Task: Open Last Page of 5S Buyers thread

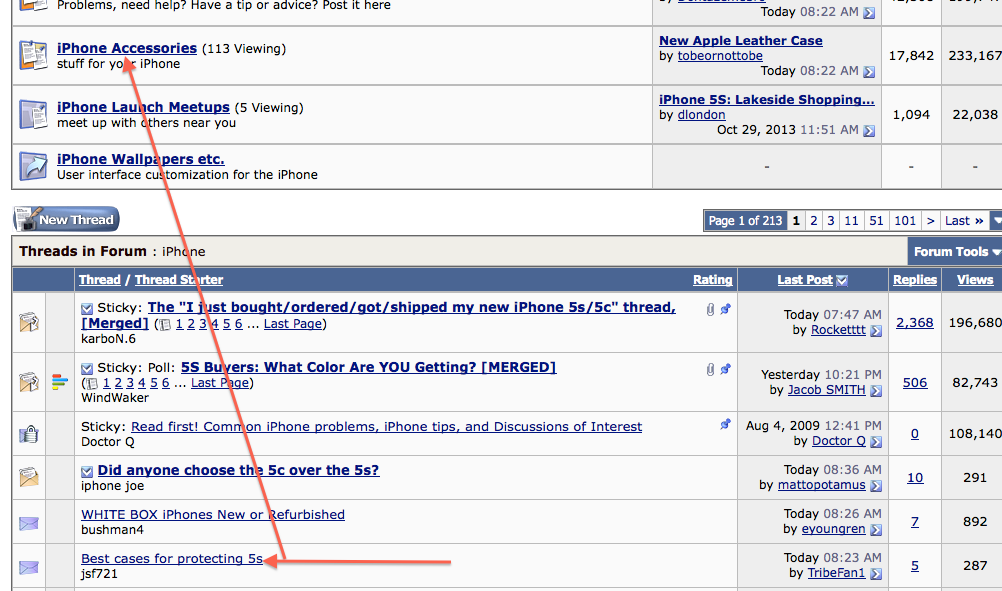Action: click(220, 383)
